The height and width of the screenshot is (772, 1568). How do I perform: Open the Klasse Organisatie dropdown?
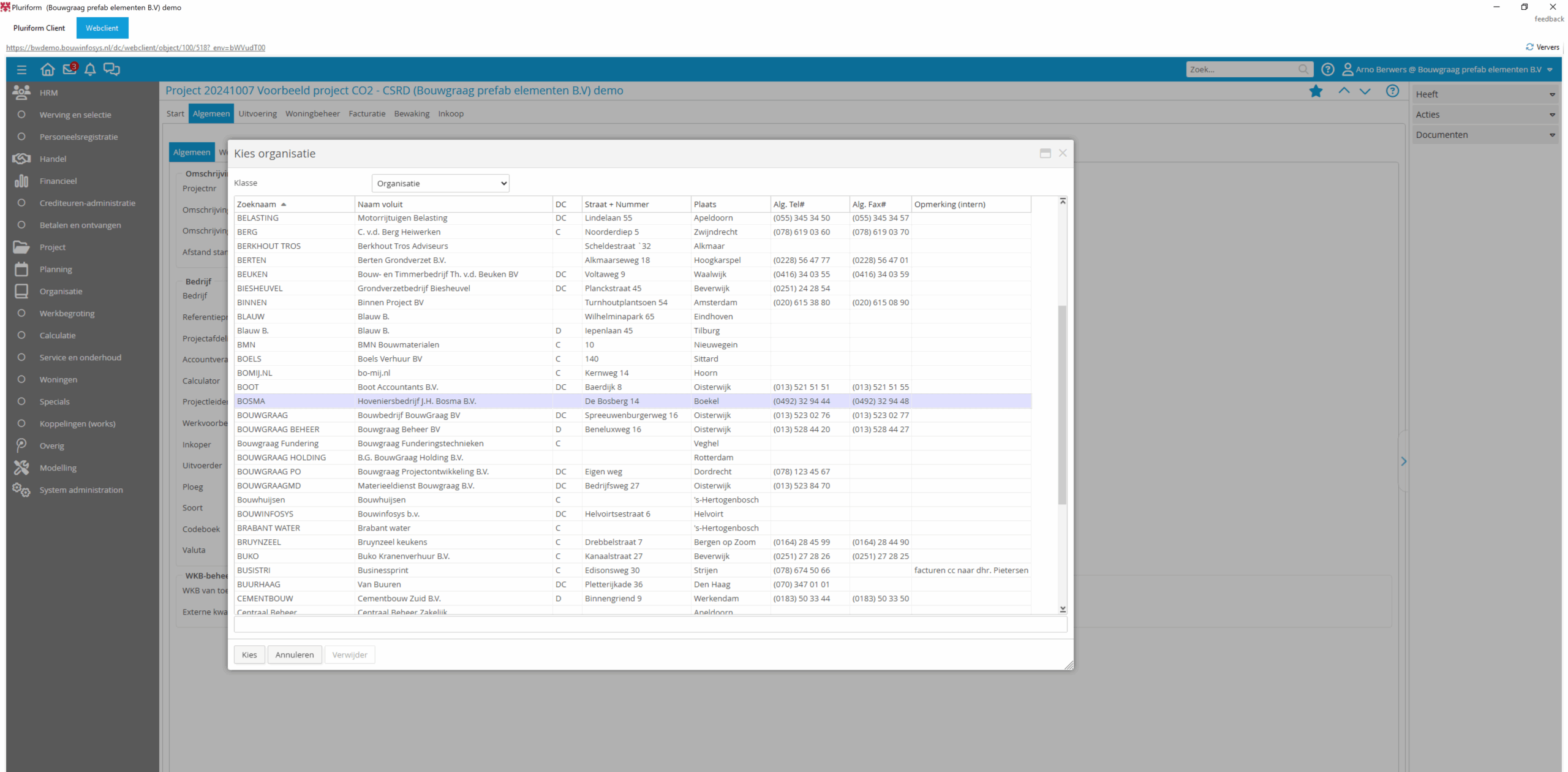pos(440,183)
